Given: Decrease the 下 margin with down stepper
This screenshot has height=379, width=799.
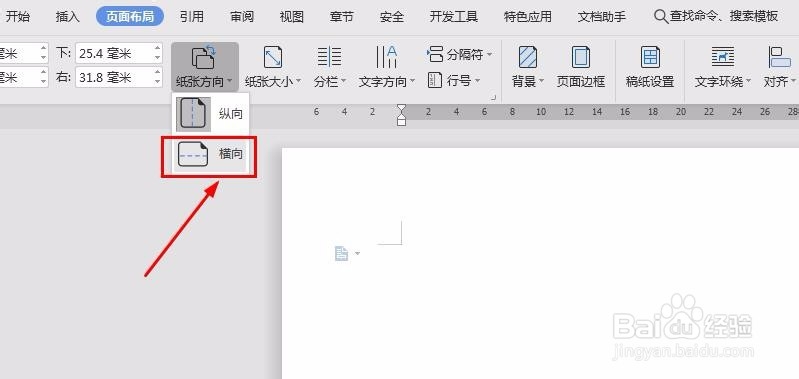Looking at the screenshot, I should point(157,58).
